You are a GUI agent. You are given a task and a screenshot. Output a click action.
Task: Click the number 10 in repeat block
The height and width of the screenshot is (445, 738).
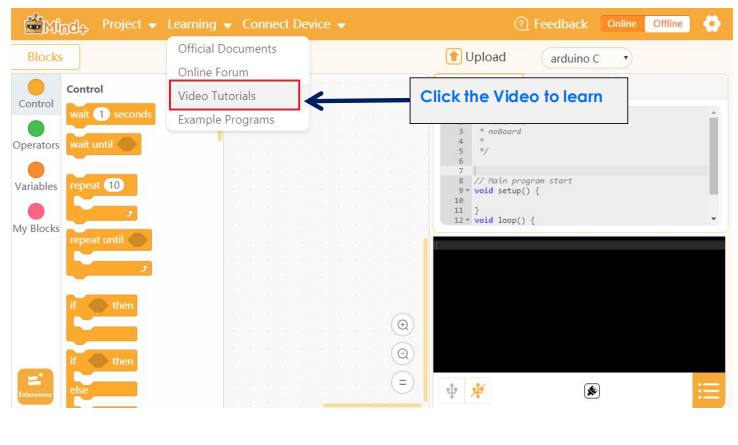pyautogui.click(x=114, y=186)
